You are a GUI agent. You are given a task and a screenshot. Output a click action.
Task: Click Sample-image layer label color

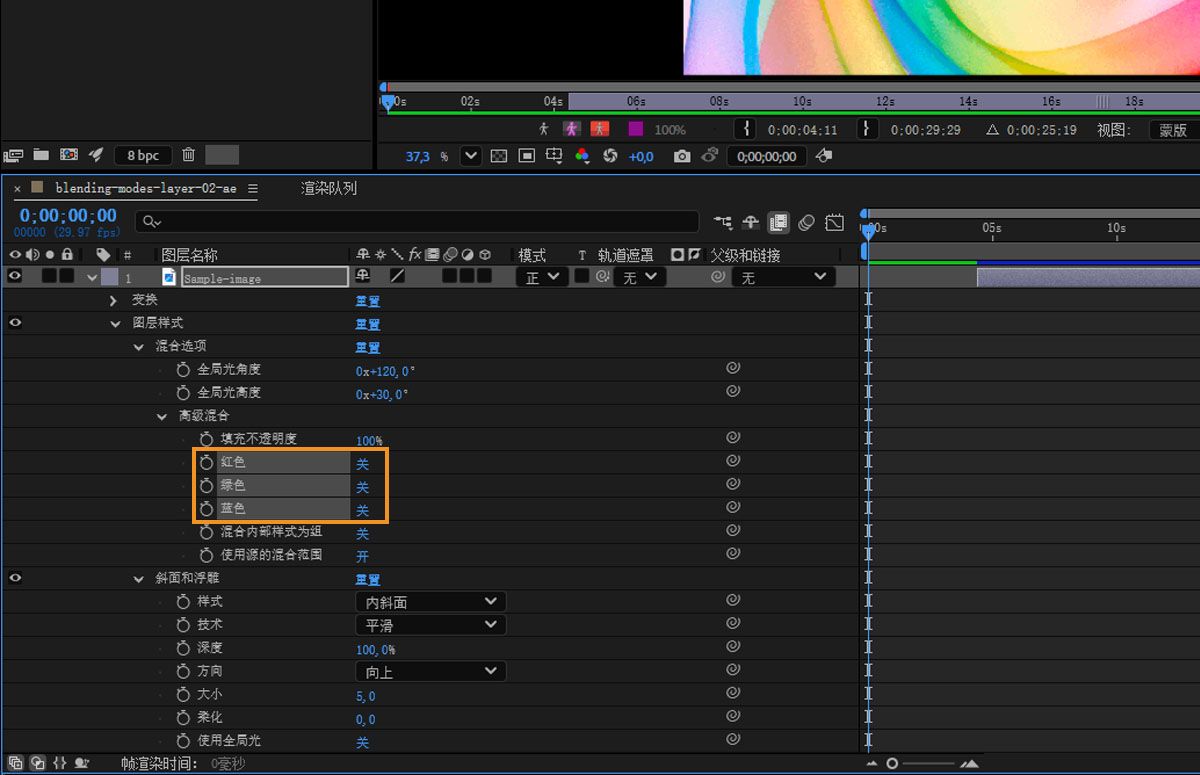(x=109, y=277)
